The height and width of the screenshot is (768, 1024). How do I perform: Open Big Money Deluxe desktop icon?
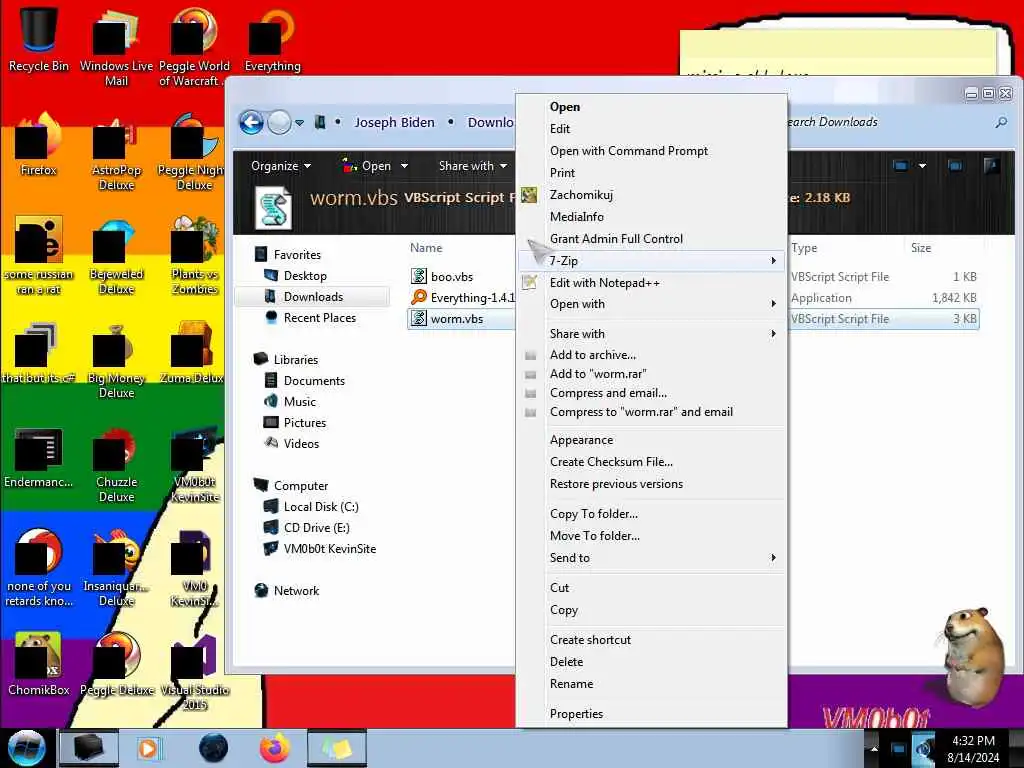click(116, 360)
